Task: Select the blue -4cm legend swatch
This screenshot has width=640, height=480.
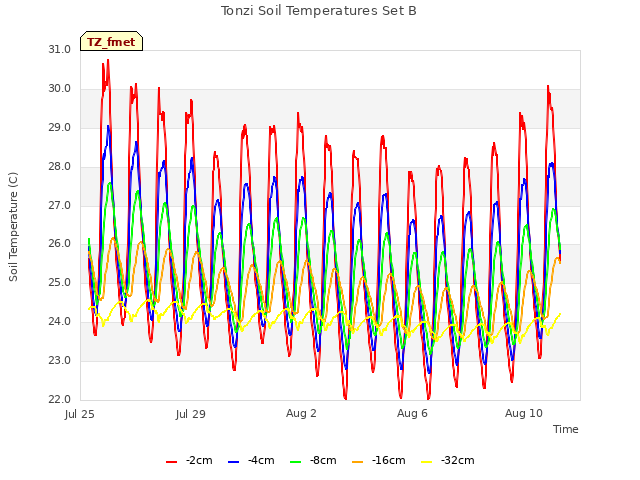Action: pyautogui.click(x=233, y=462)
